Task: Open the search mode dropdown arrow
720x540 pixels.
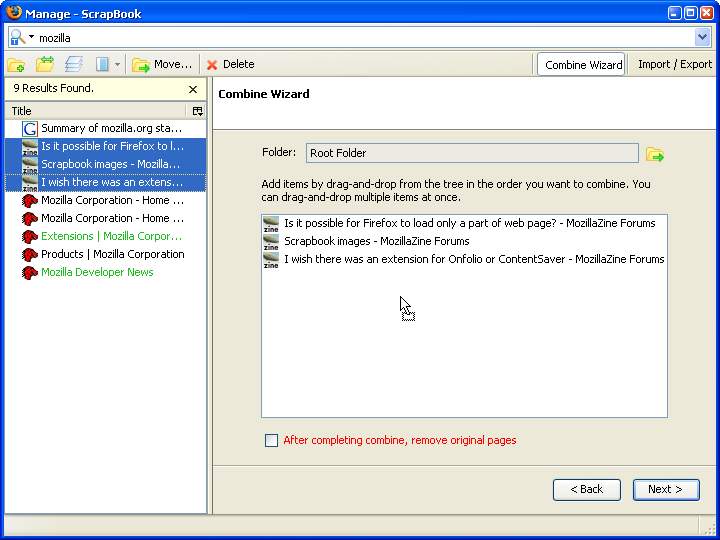Action: coord(31,36)
